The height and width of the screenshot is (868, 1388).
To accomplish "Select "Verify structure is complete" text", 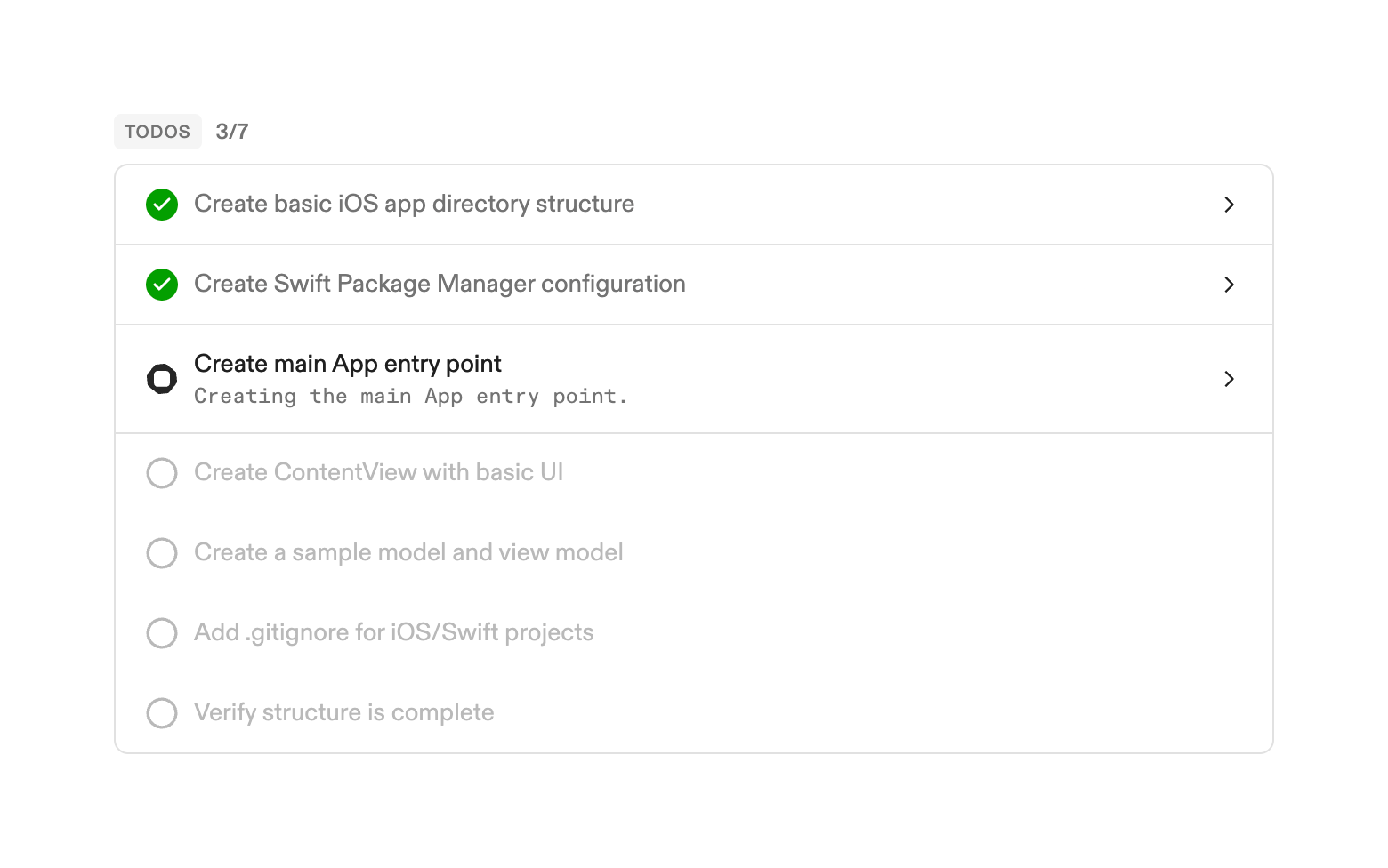I will pyautogui.click(x=343, y=712).
